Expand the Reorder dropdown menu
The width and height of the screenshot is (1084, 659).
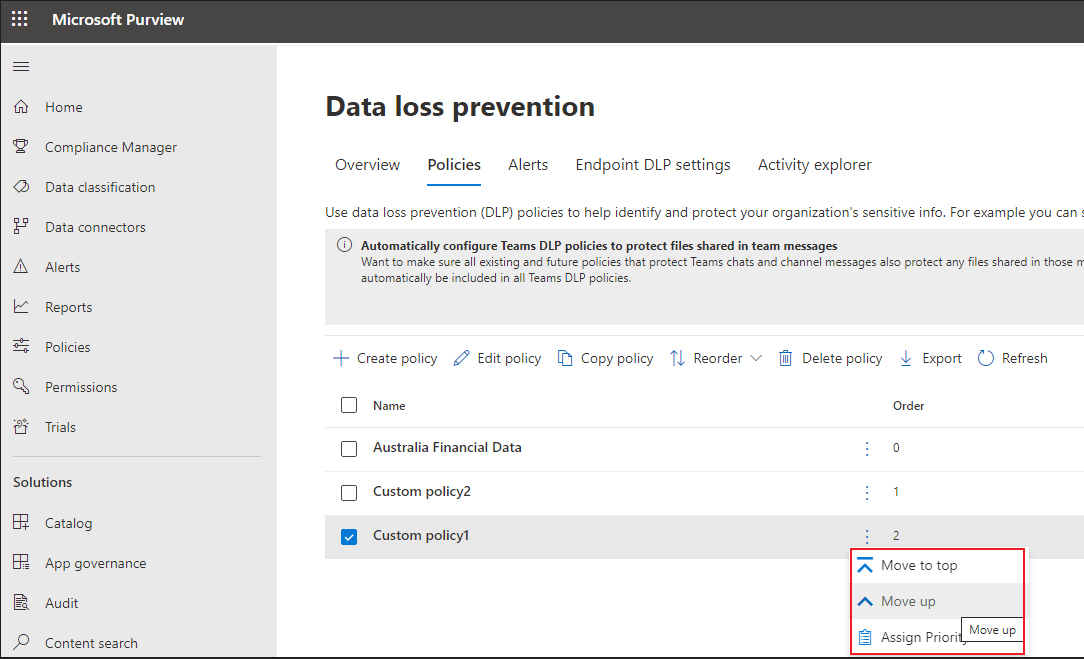(x=715, y=357)
